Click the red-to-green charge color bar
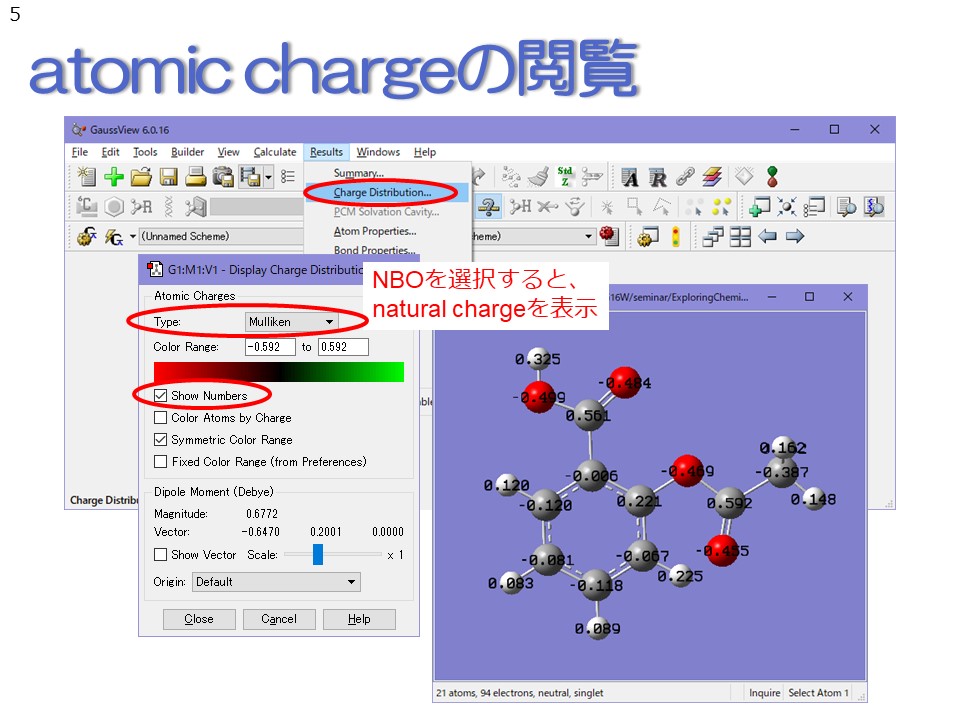Image resolution: width=960 pixels, height=720 pixels. coord(279,372)
